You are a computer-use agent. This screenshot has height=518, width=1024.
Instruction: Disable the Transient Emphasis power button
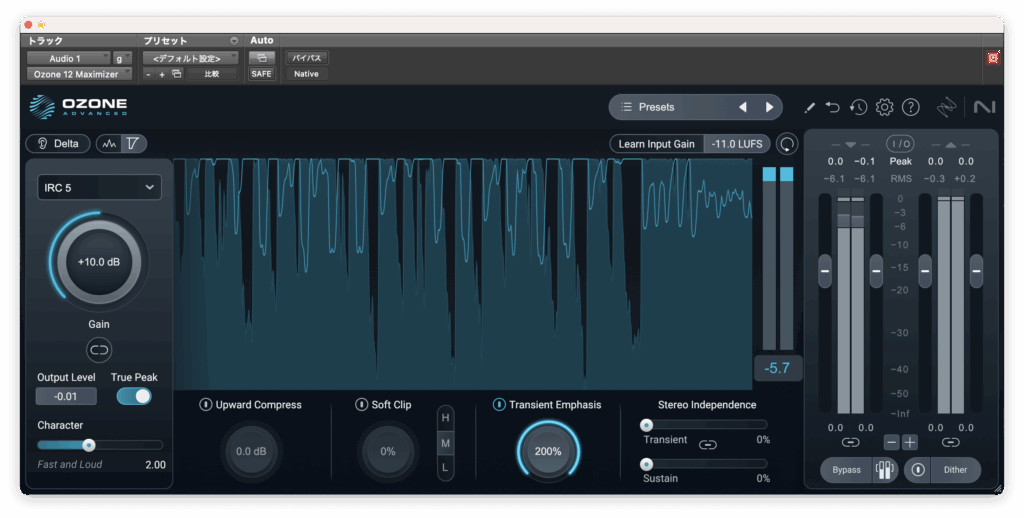[x=499, y=405]
